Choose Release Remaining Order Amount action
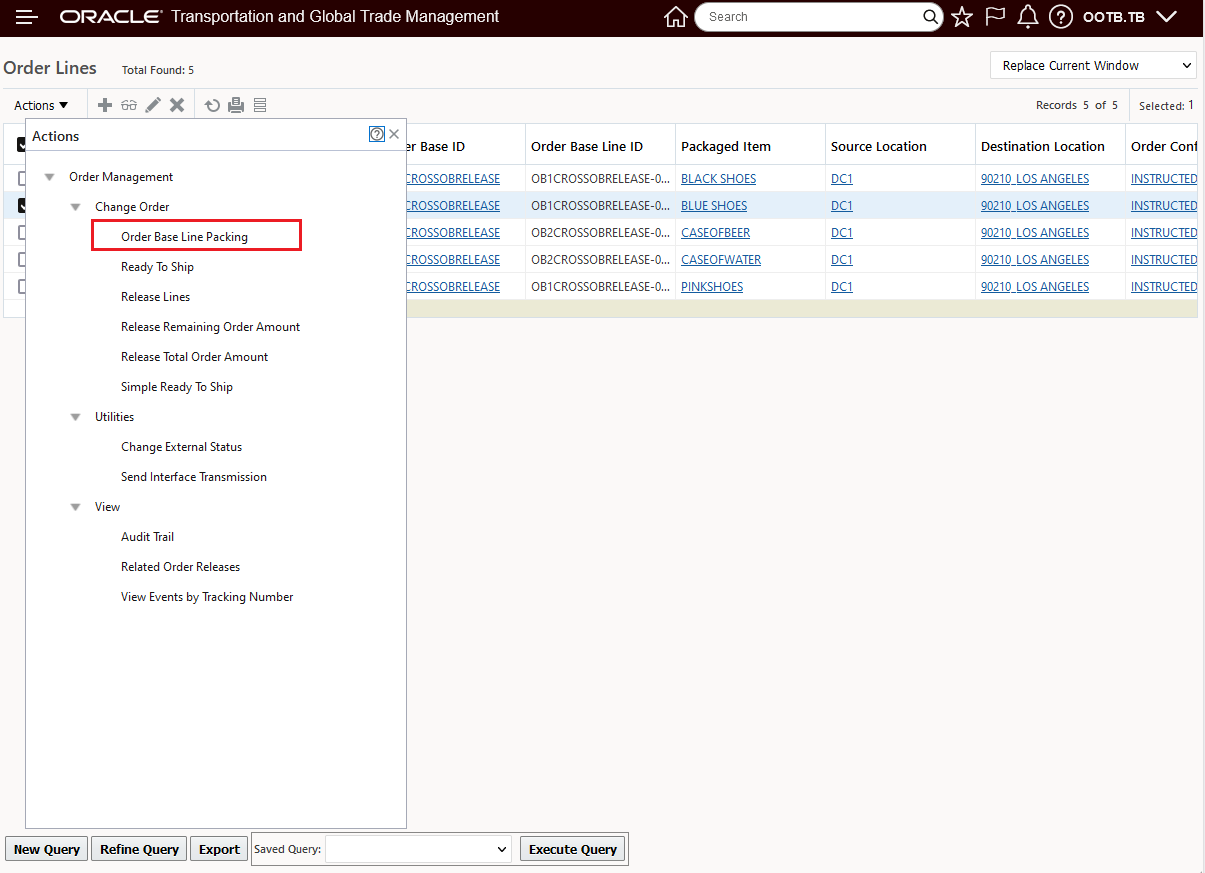1205x873 pixels. pos(210,327)
